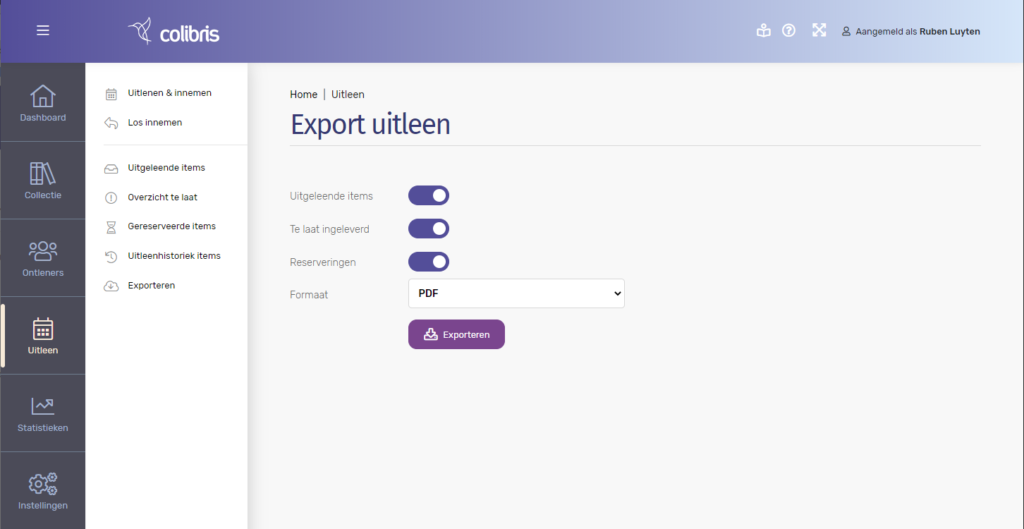Open Gereserveerde items page
Image resolution: width=1024 pixels, height=529 pixels.
coord(172,226)
